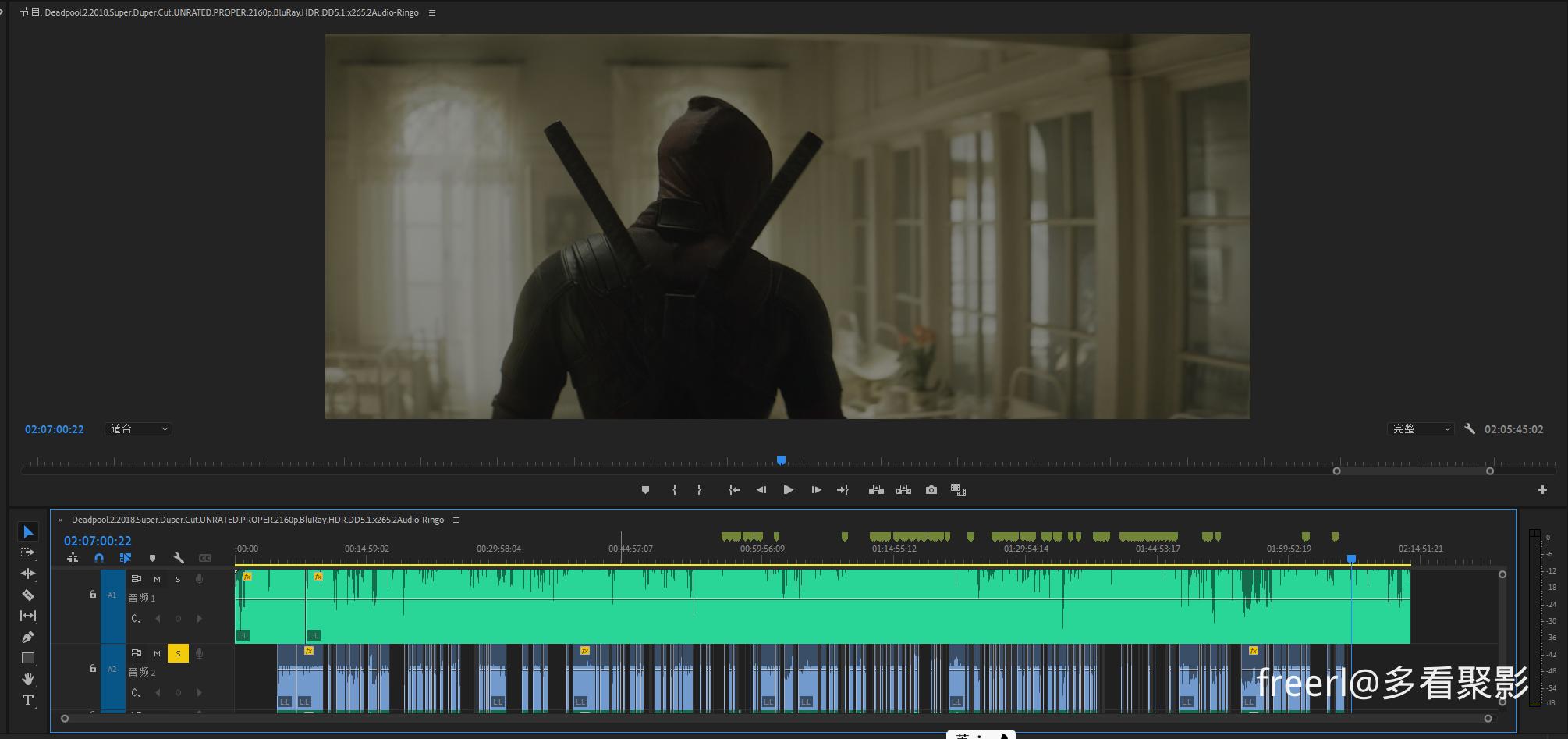
Task: Mute audio track 1
Action: coord(157,579)
